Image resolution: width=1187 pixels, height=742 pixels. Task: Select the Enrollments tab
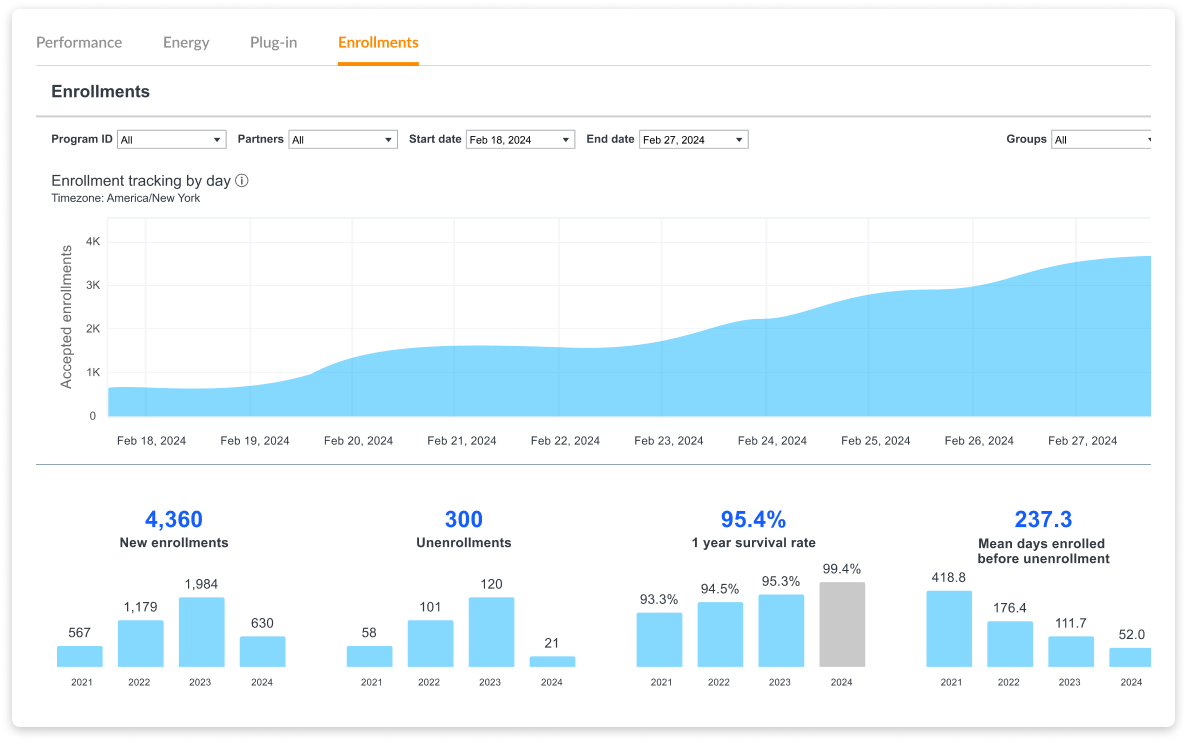(x=378, y=43)
